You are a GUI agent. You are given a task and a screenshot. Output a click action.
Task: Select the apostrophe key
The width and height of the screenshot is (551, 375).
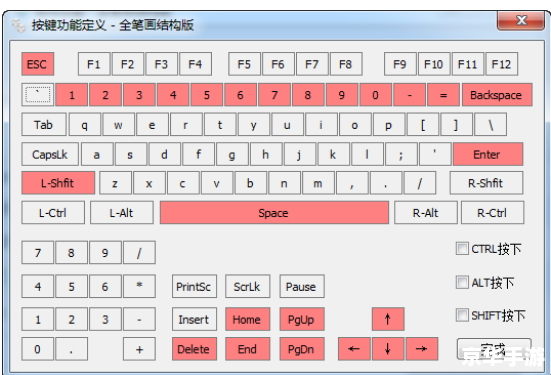click(x=435, y=154)
